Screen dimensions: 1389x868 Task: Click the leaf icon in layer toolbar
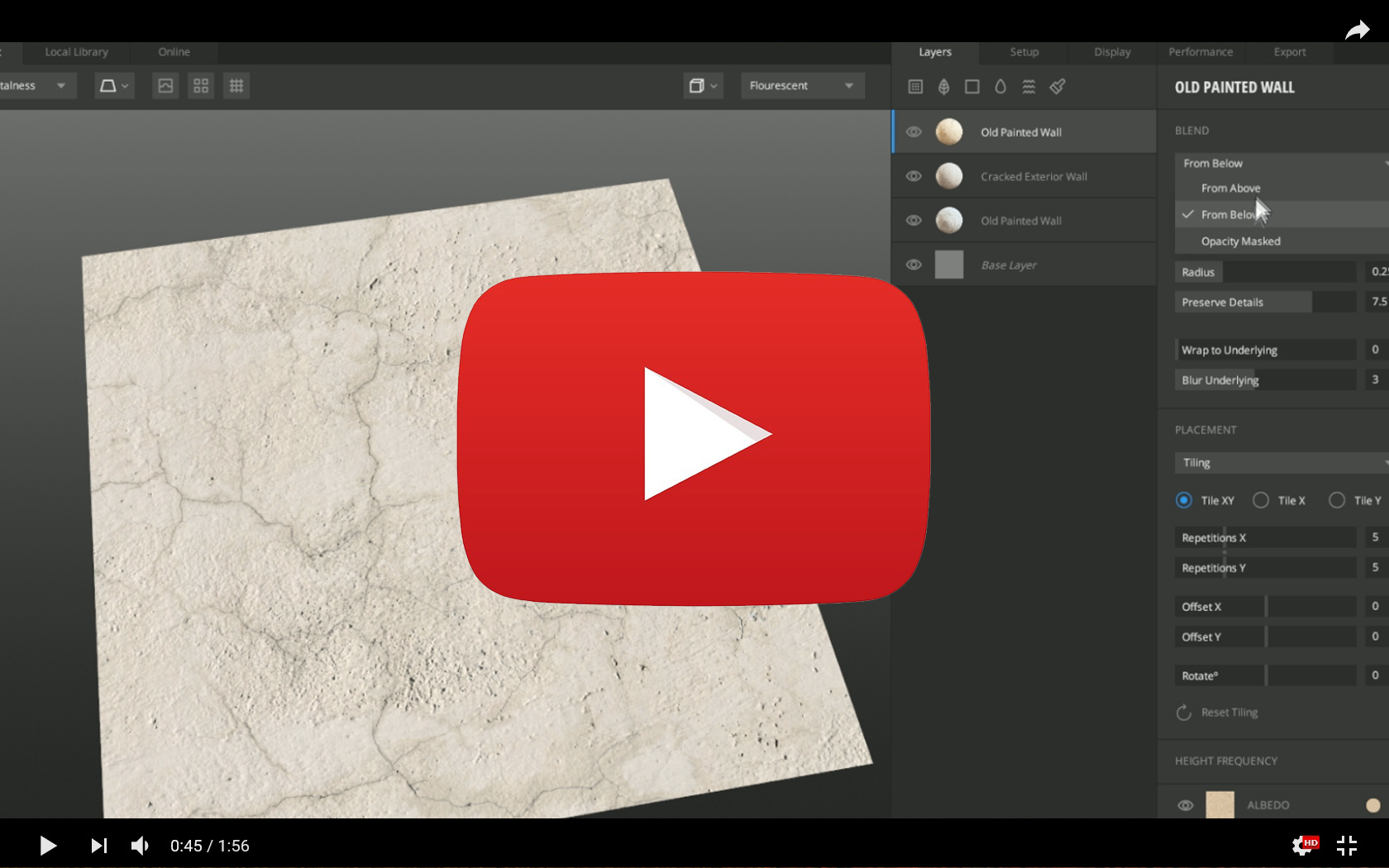943,87
